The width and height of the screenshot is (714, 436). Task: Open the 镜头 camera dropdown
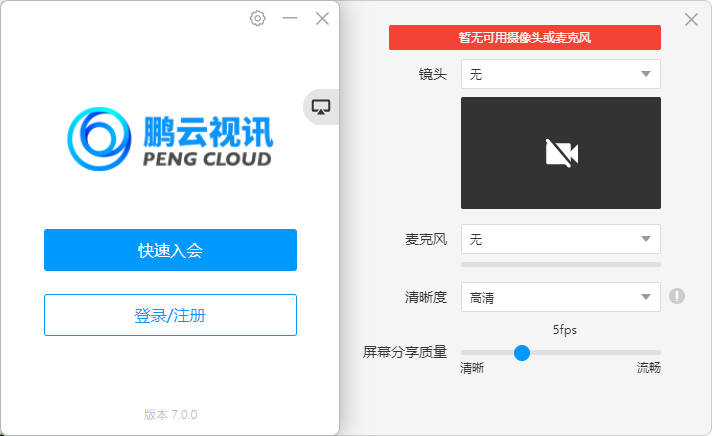[561, 74]
